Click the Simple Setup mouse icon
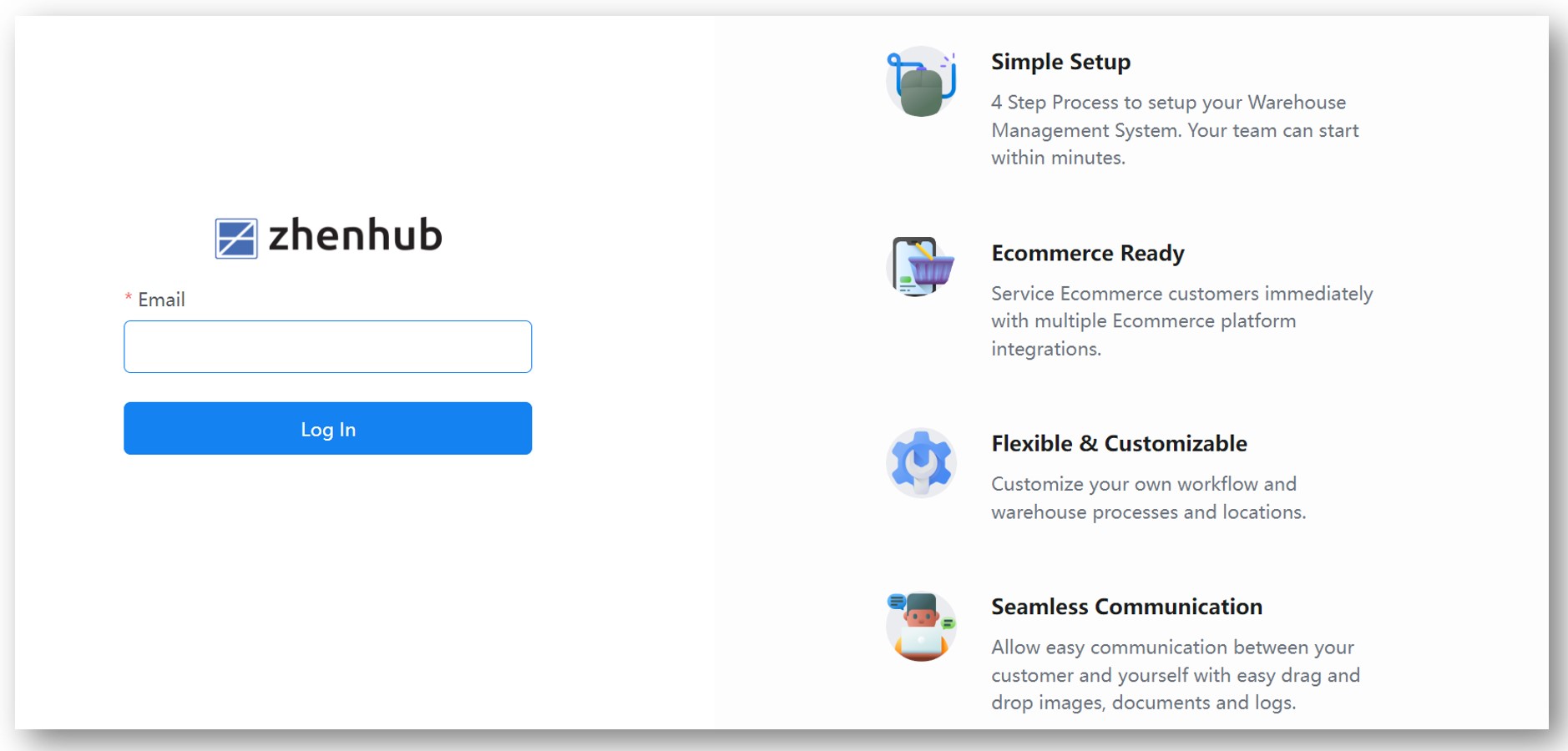The image size is (1568, 751). (x=921, y=82)
